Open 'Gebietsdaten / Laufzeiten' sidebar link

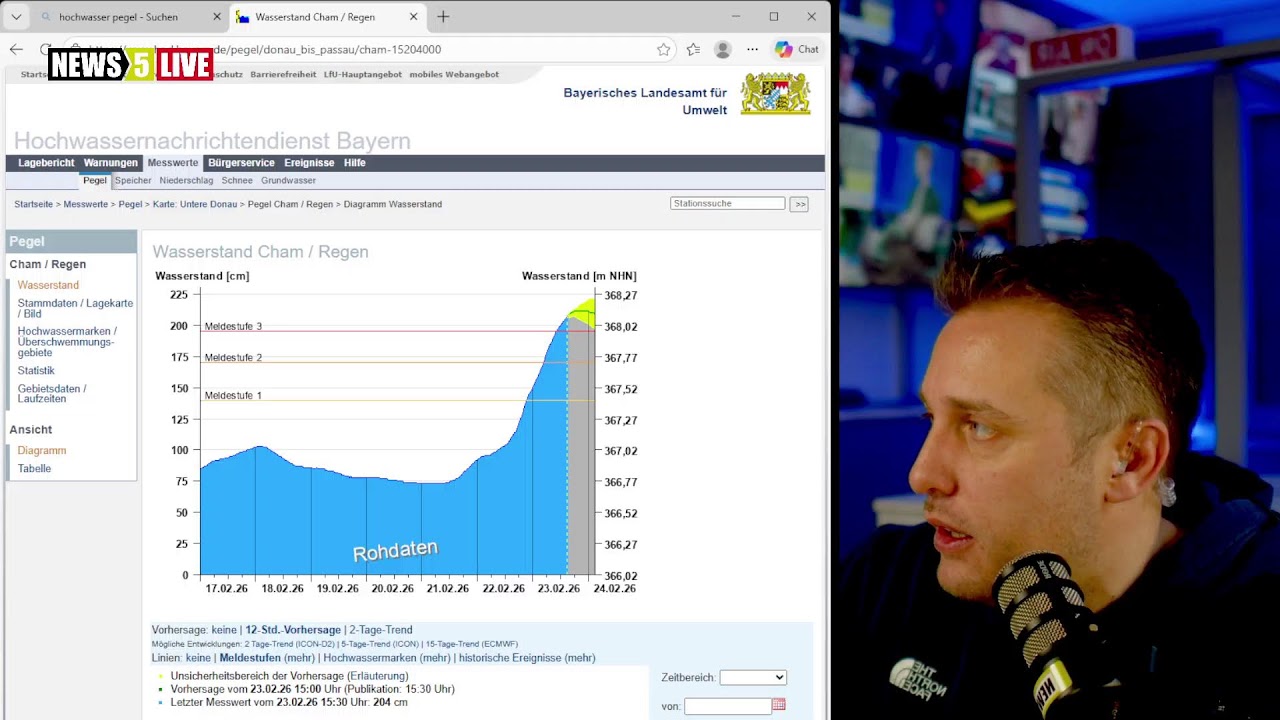coord(52,393)
